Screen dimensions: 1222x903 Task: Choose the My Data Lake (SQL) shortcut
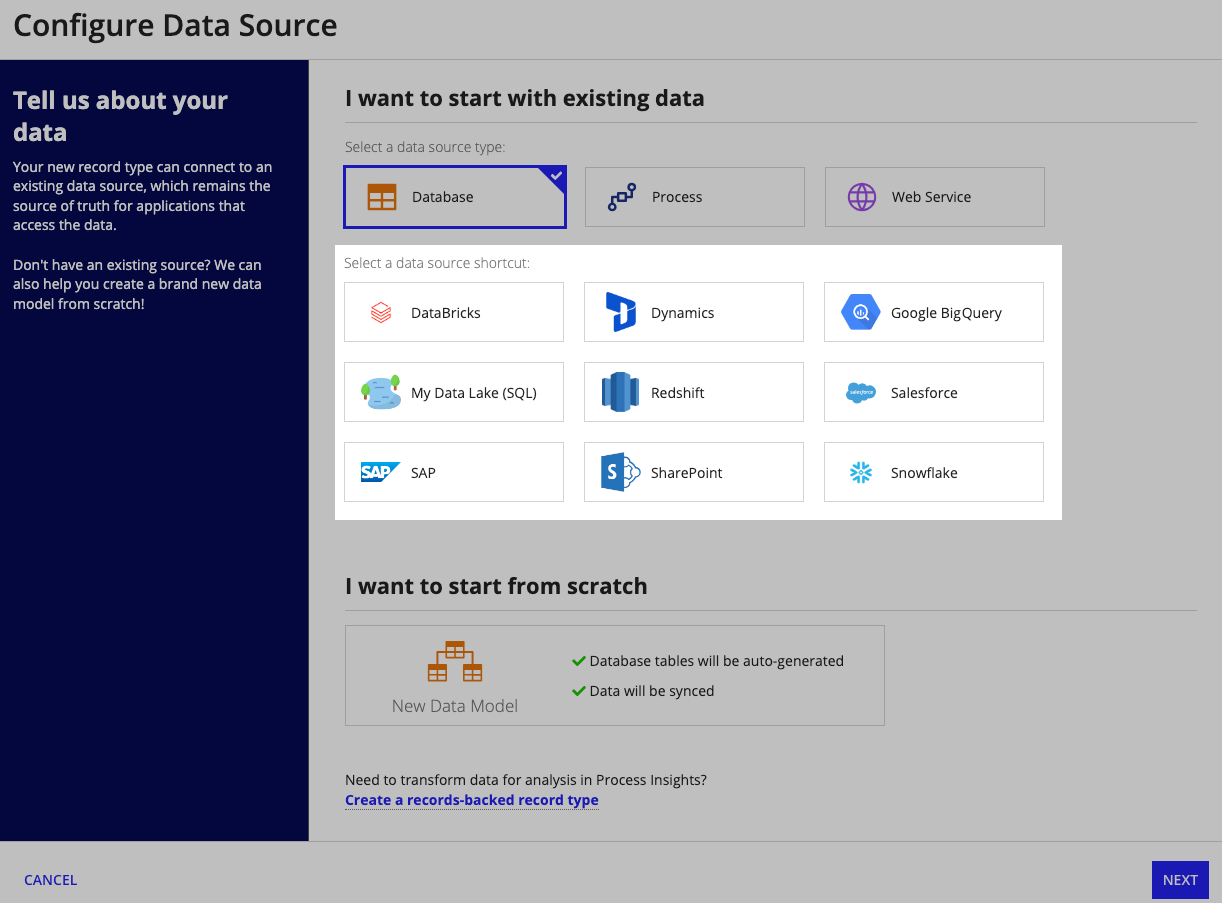454,392
